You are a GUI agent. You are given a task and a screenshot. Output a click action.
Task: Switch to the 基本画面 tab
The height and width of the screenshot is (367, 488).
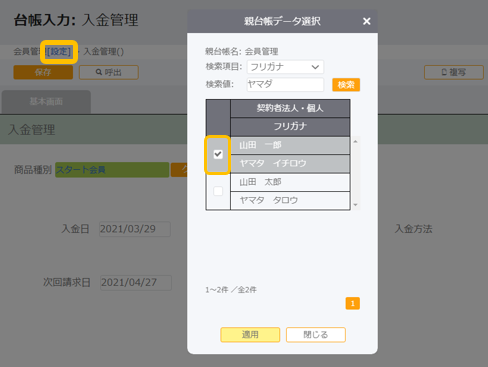point(46,102)
